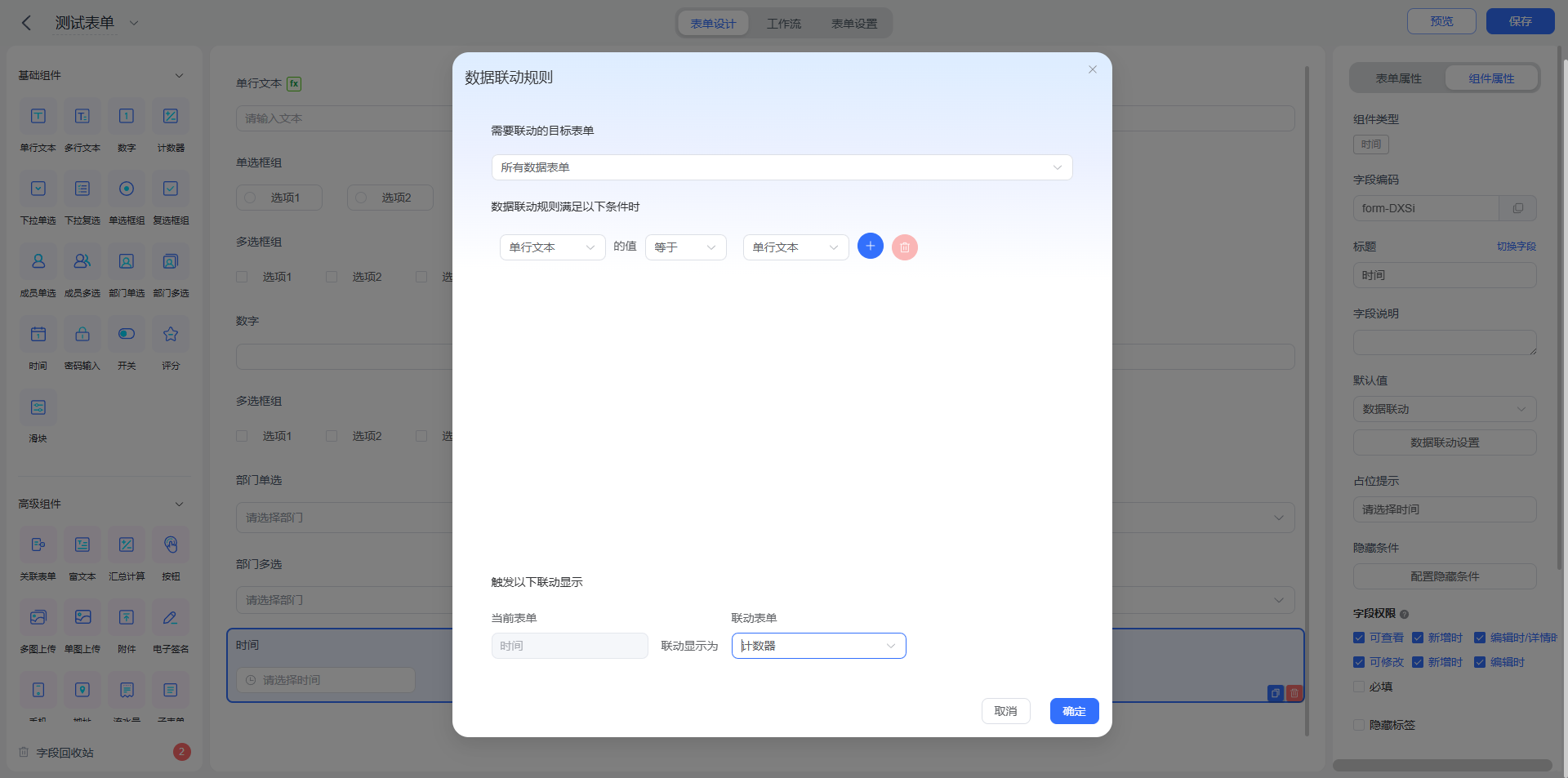This screenshot has width=1568, height=778.
Task: Pick the 密码输入 component icon
Action: (82, 335)
